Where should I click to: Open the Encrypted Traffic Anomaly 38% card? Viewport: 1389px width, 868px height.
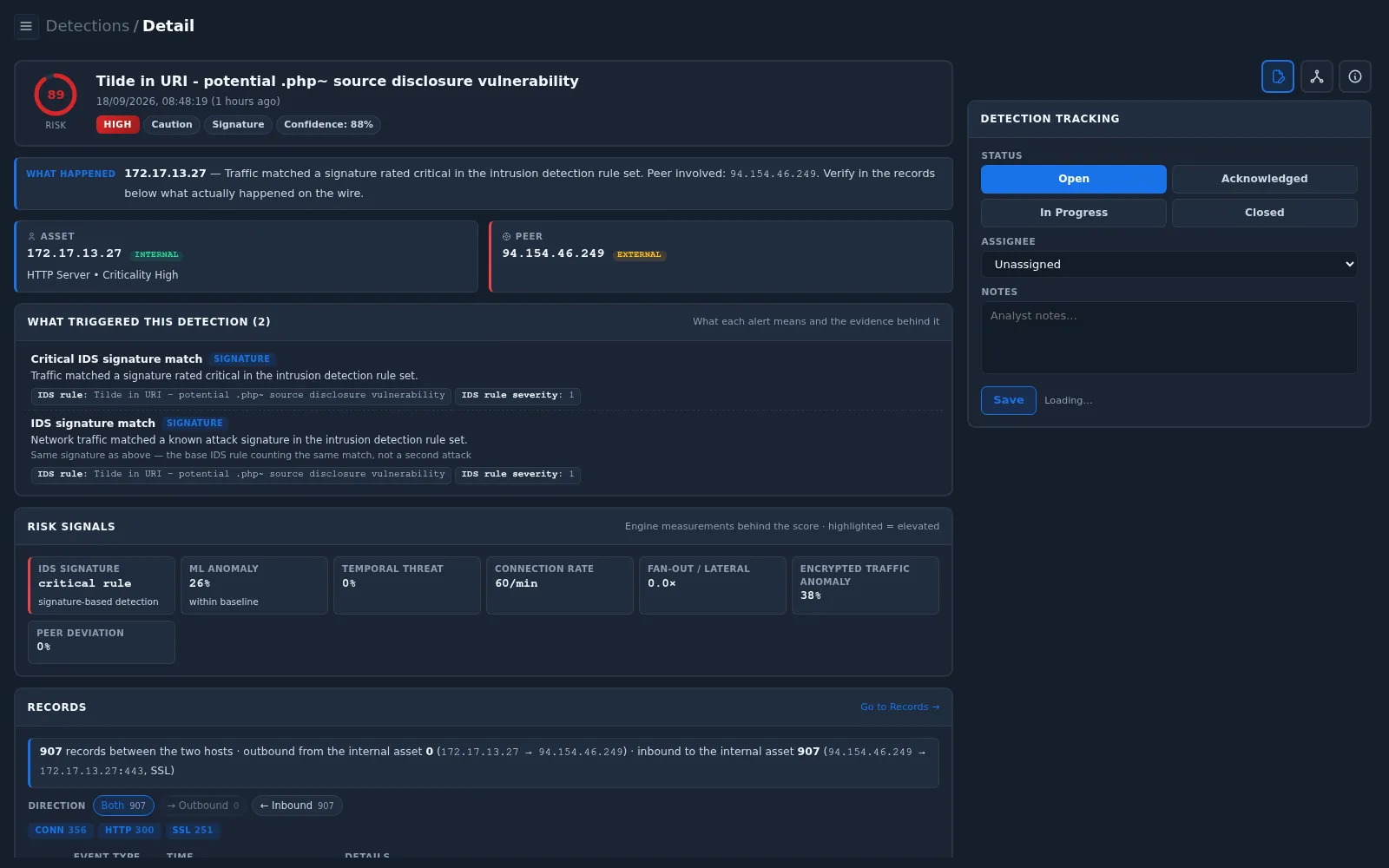point(866,586)
